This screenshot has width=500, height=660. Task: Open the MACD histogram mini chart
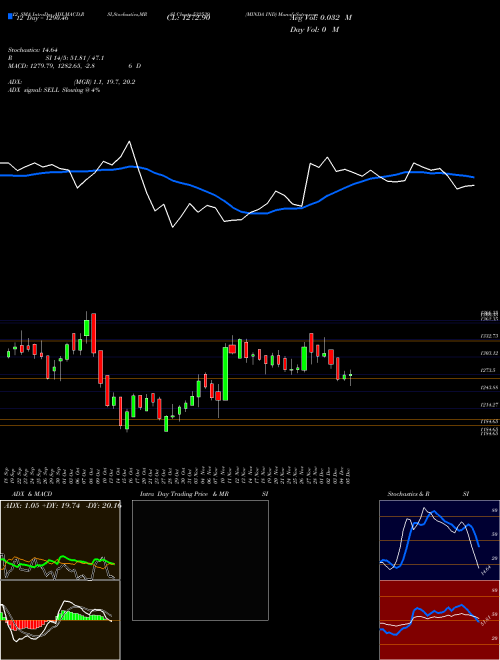coord(60,620)
